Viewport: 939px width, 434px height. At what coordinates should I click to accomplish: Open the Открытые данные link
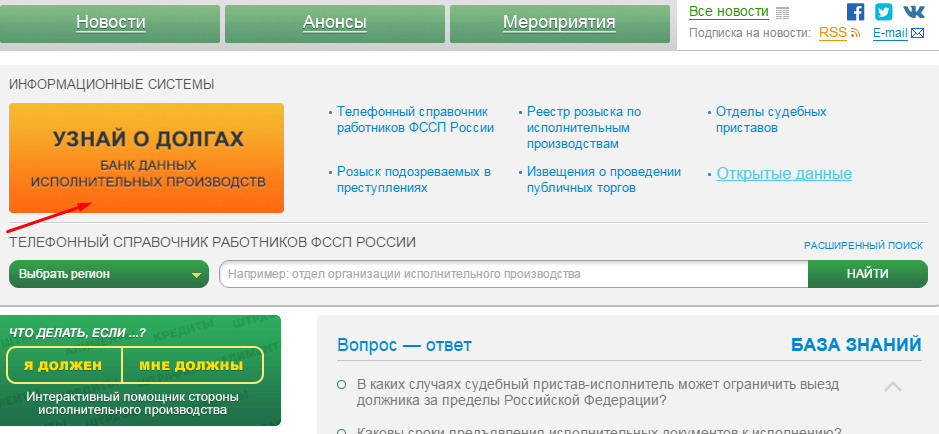pyautogui.click(x=784, y=174)
